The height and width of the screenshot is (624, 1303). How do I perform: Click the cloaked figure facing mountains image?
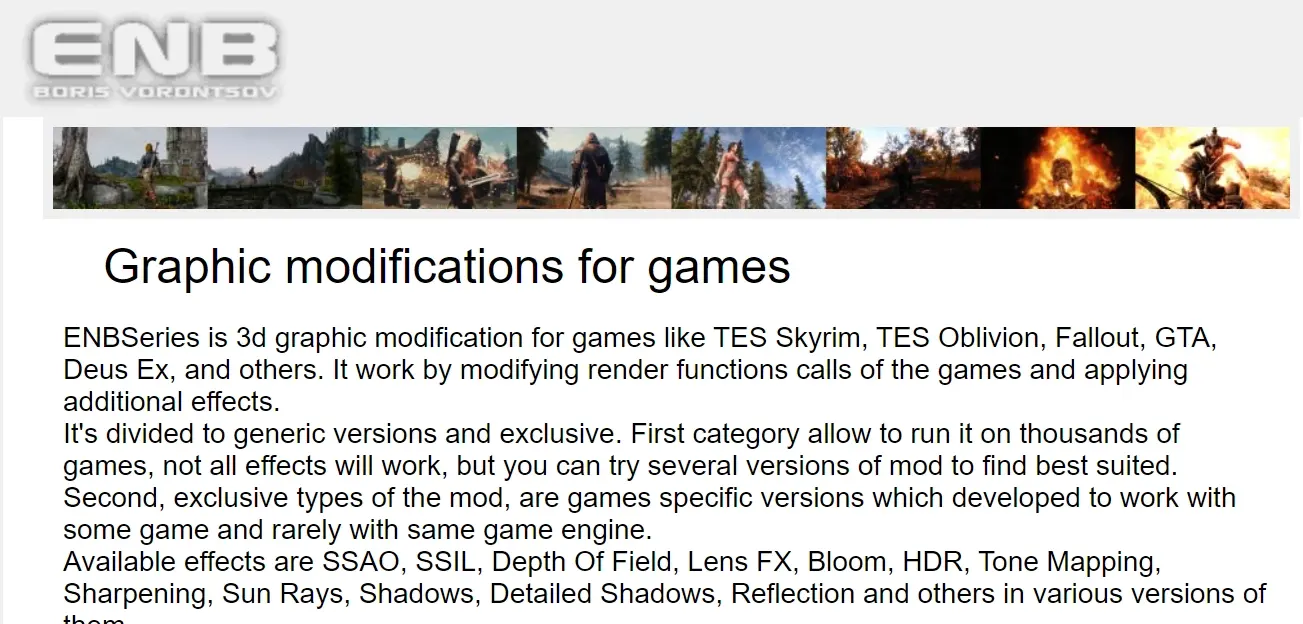594,168
